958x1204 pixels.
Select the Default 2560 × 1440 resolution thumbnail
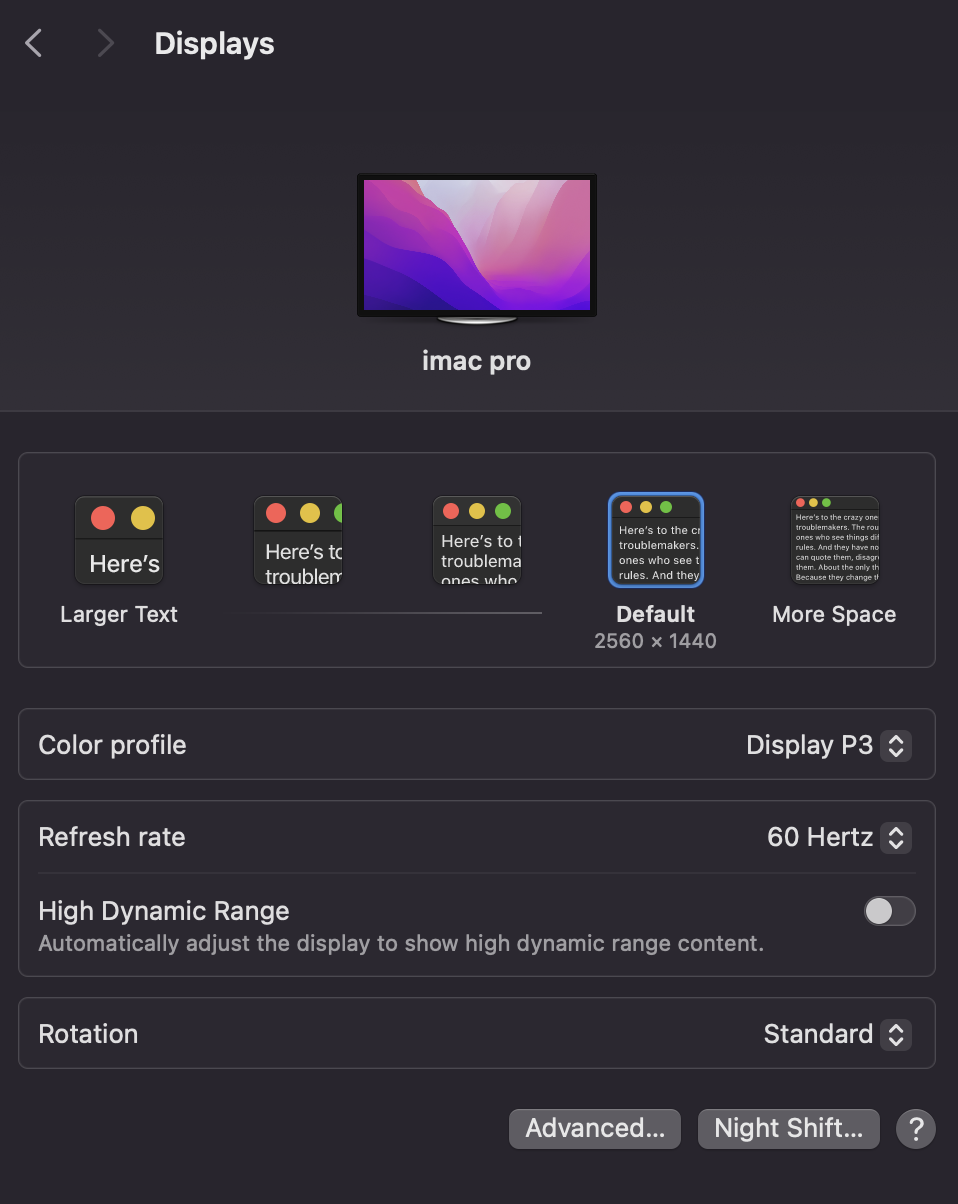point(656,540)
